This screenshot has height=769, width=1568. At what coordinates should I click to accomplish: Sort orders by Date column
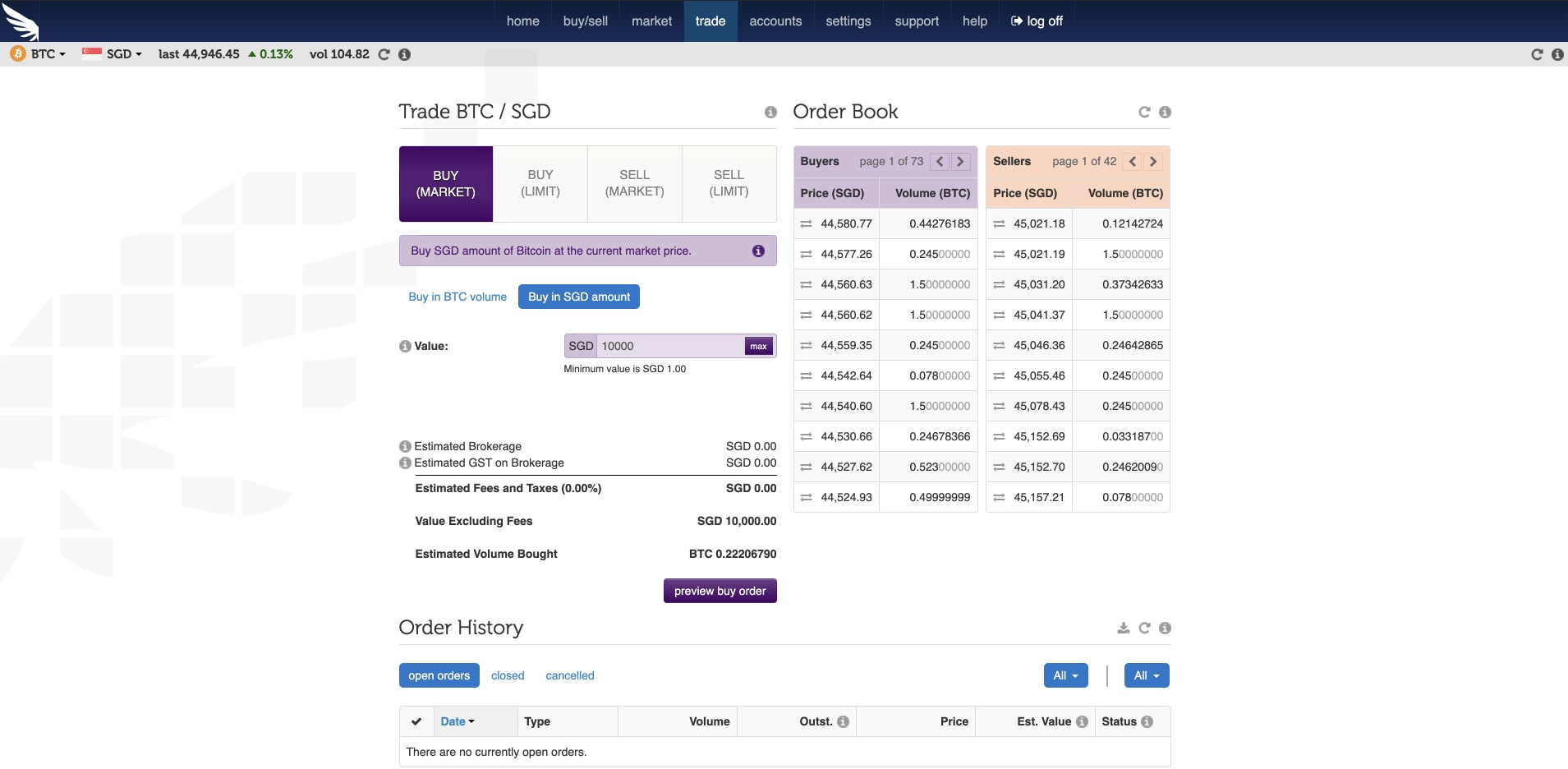pos(458,721)
